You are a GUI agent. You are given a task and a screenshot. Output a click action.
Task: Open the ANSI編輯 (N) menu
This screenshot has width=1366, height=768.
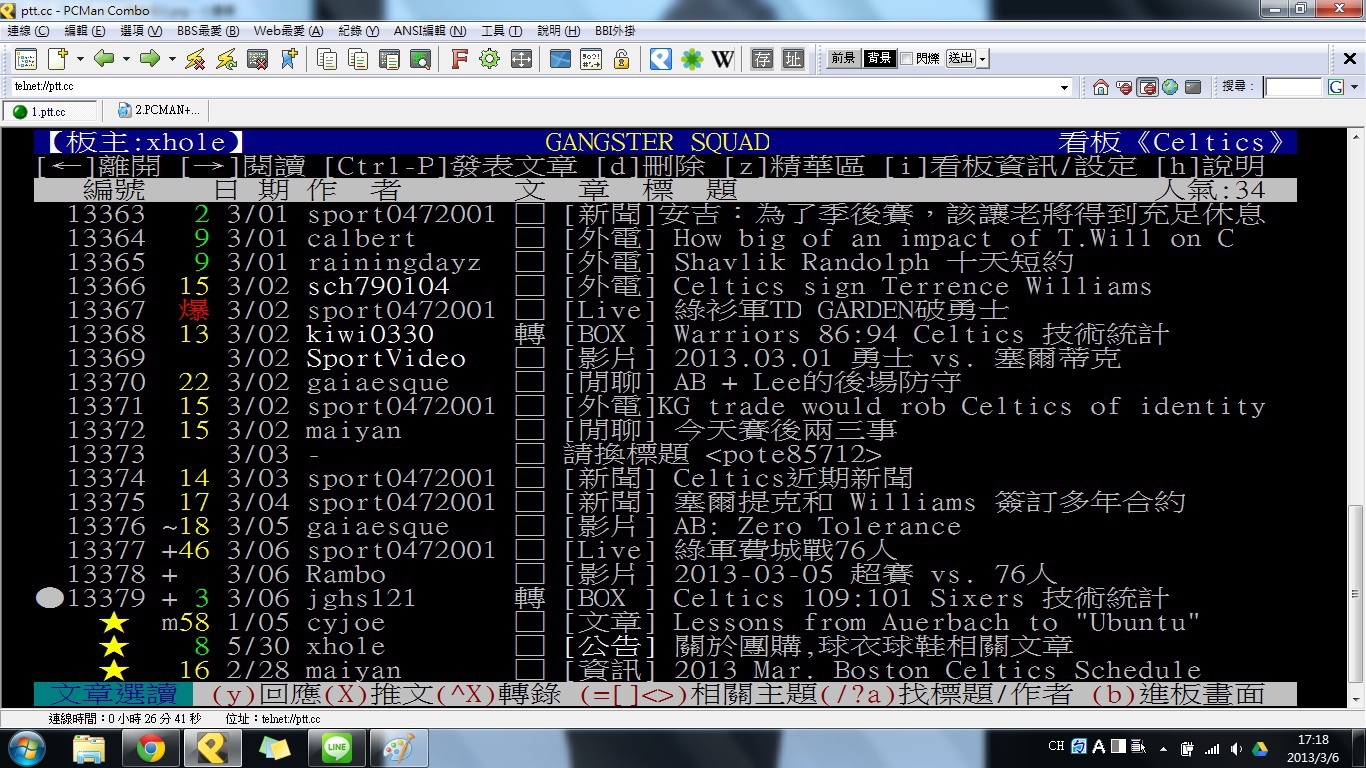[429, 31]
